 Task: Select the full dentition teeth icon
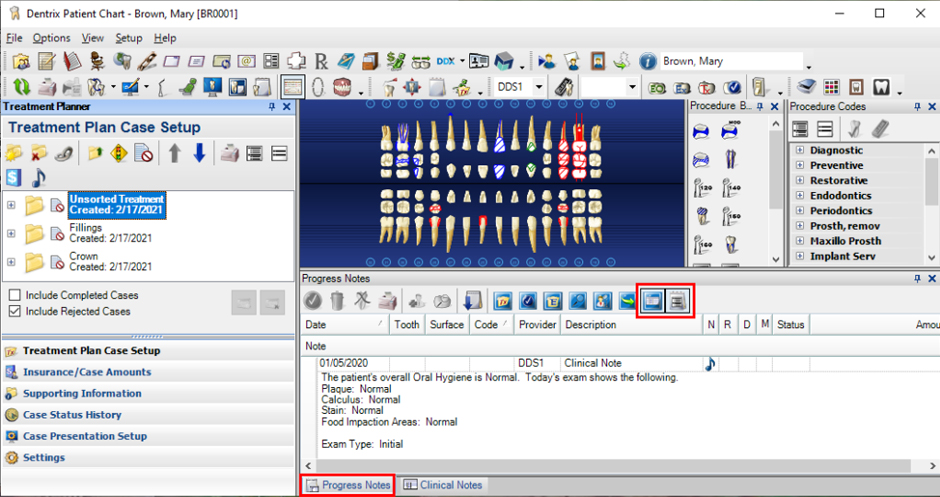tap(342, 88)
